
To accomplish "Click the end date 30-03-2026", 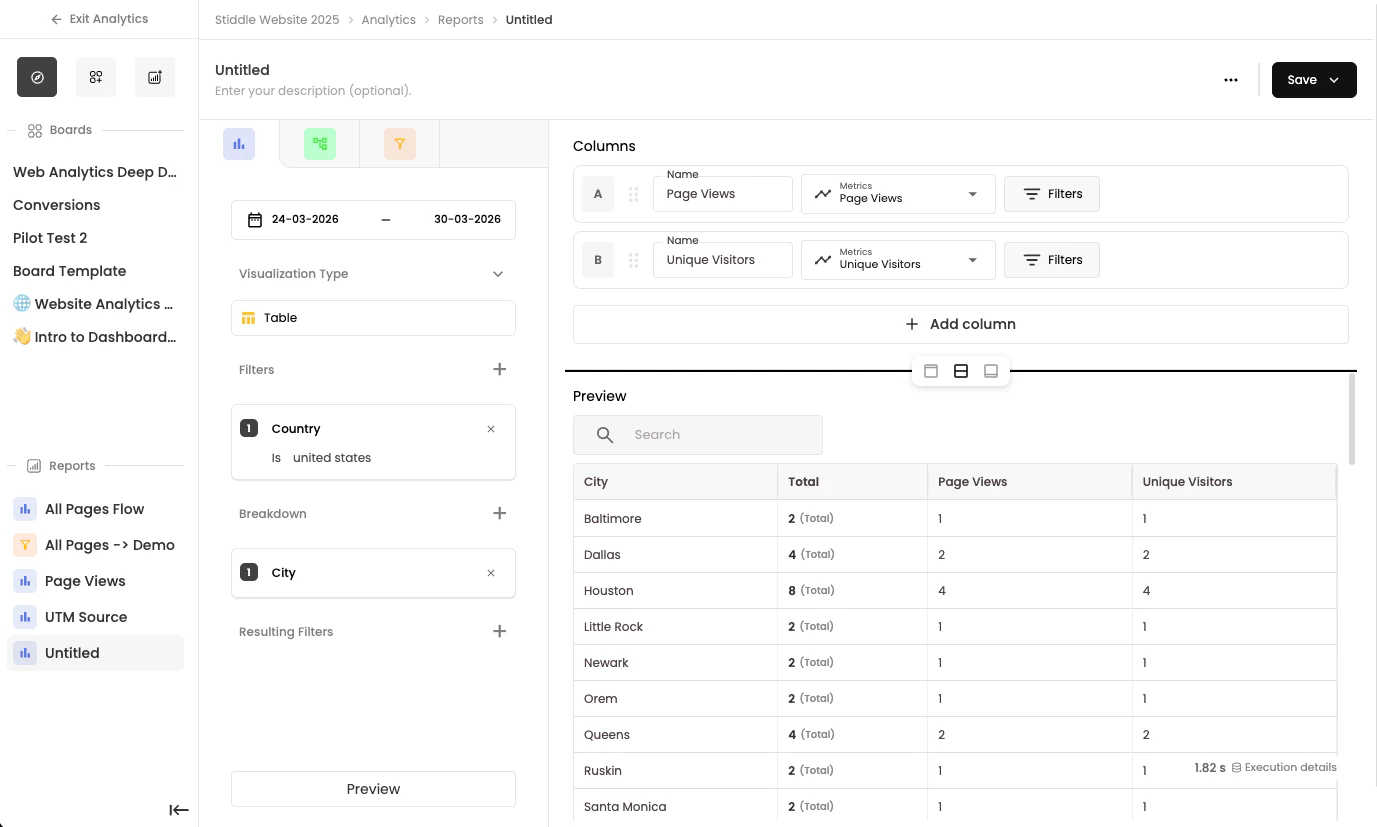I will 467,219.
